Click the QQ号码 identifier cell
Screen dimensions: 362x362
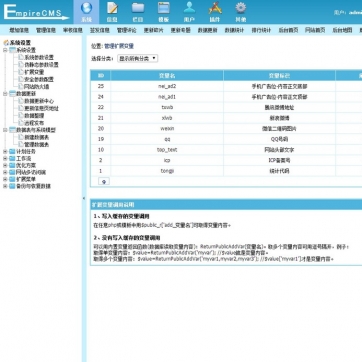pyautogui.click(x=279, y=139)
